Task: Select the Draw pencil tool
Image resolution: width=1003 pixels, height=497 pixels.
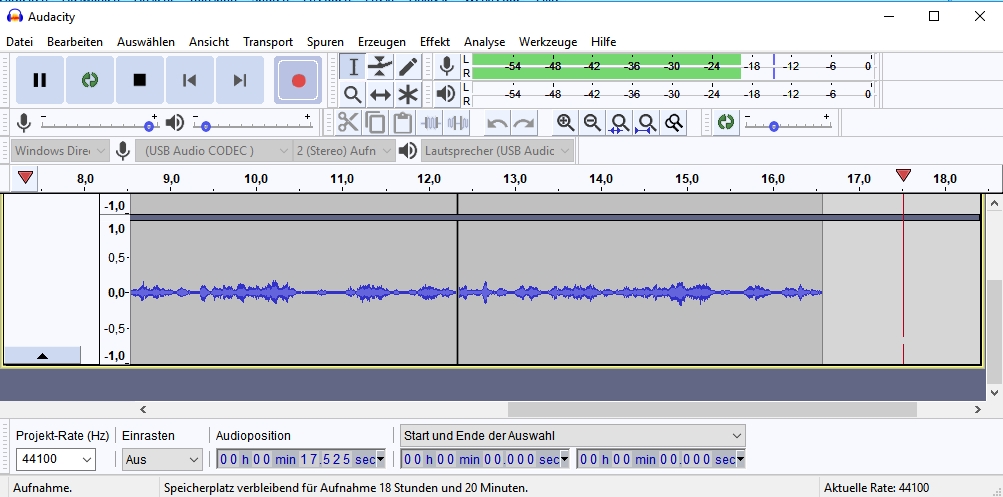Action: pos(407,67)
